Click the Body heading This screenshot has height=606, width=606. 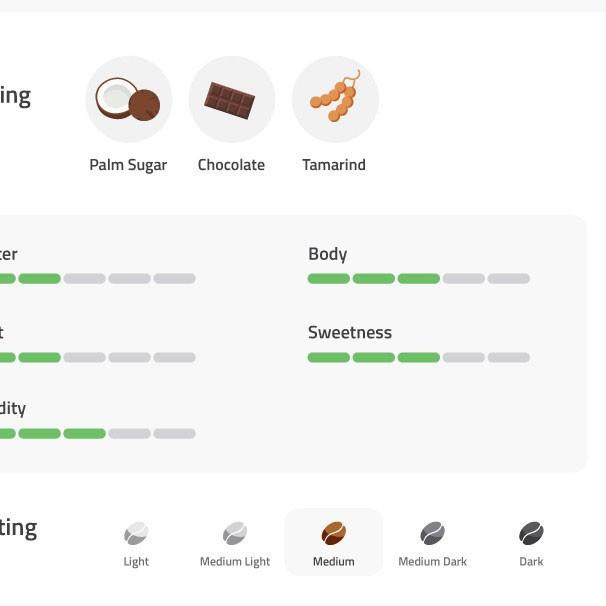click(x=328, y=254)
